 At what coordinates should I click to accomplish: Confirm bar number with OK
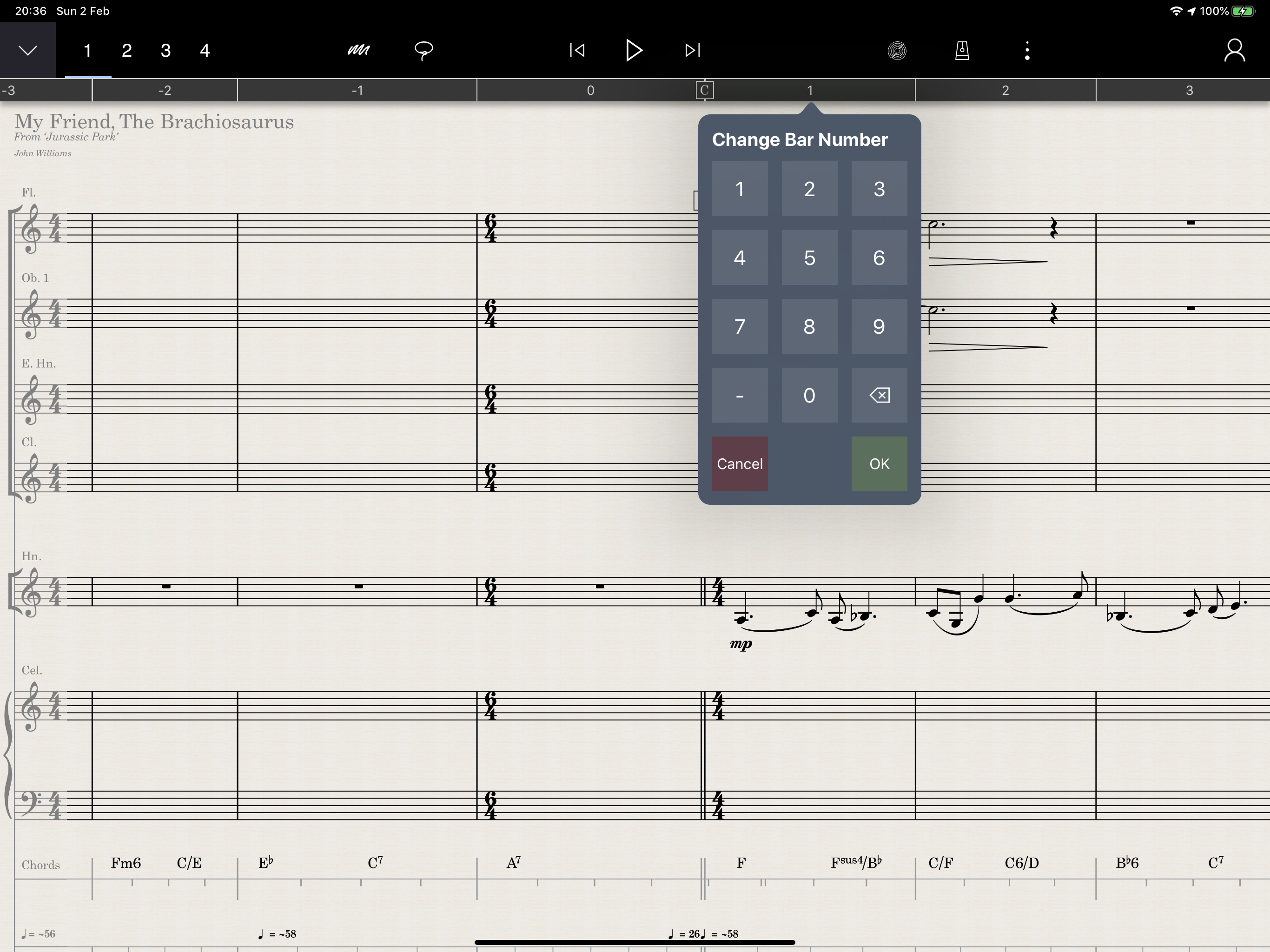[x=879, y=464]
